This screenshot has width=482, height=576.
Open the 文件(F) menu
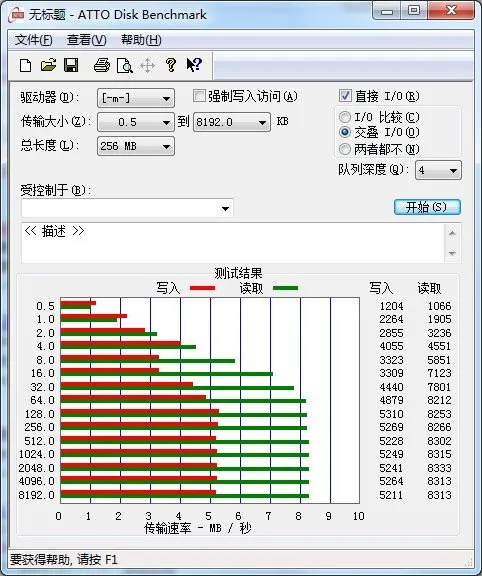coord(33,40)
